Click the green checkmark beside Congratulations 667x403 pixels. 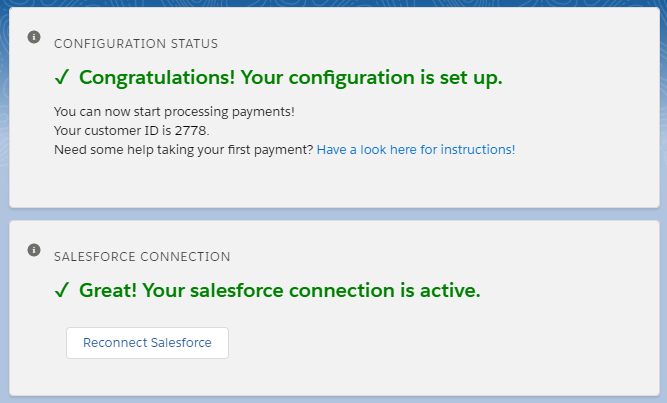62,77
